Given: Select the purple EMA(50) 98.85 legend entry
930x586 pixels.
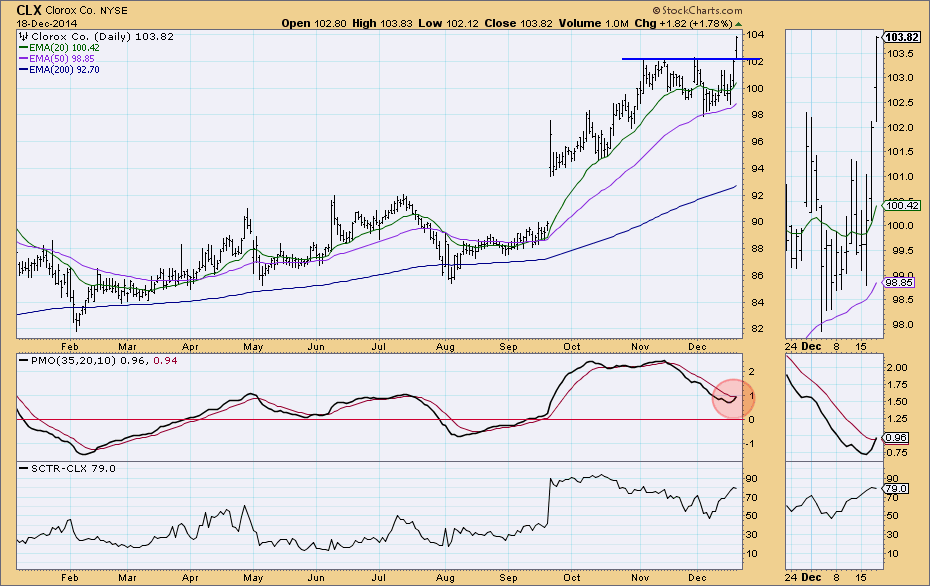Looking at the screenshot, I should point(57,59).
